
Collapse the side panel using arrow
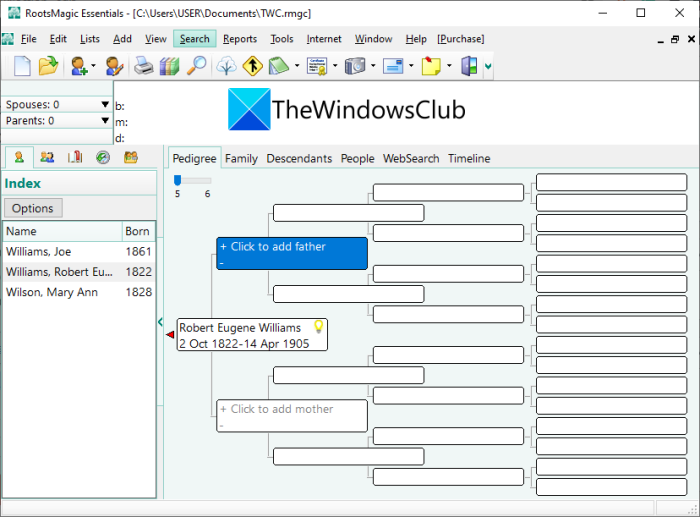[160, 321]
